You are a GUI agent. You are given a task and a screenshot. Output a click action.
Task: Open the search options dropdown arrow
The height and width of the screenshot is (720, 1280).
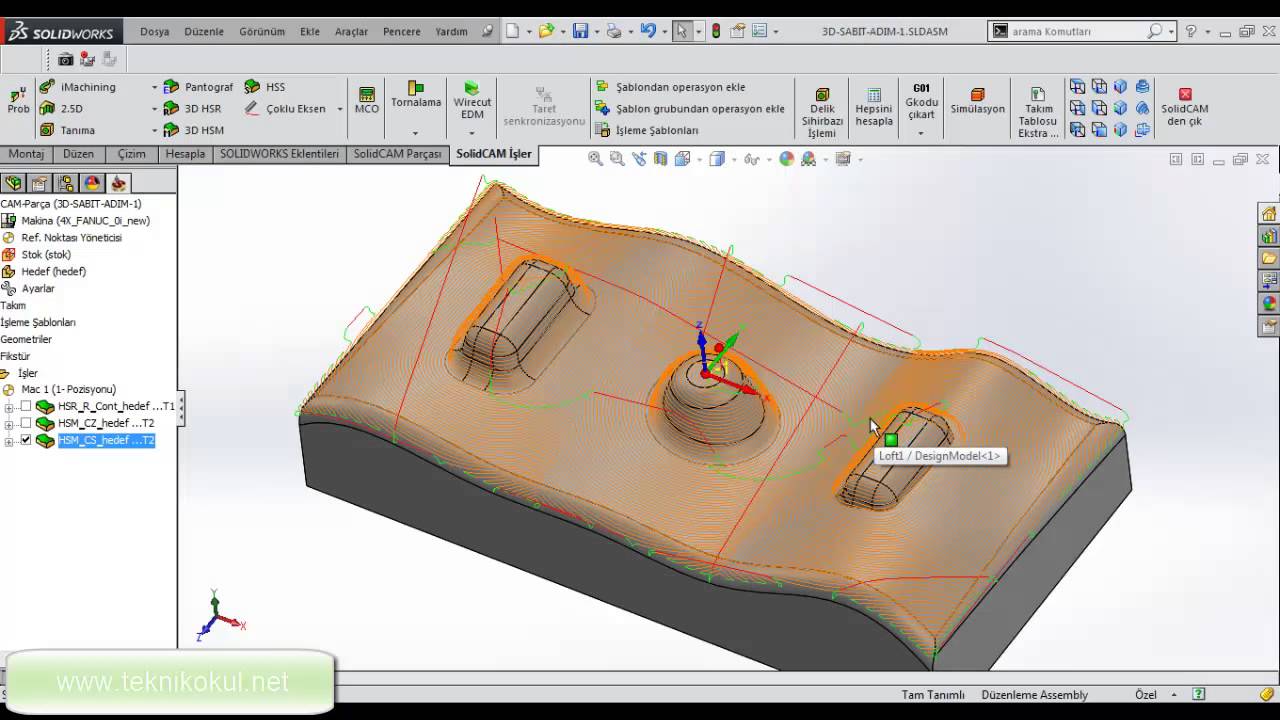tap(1171, 31)
